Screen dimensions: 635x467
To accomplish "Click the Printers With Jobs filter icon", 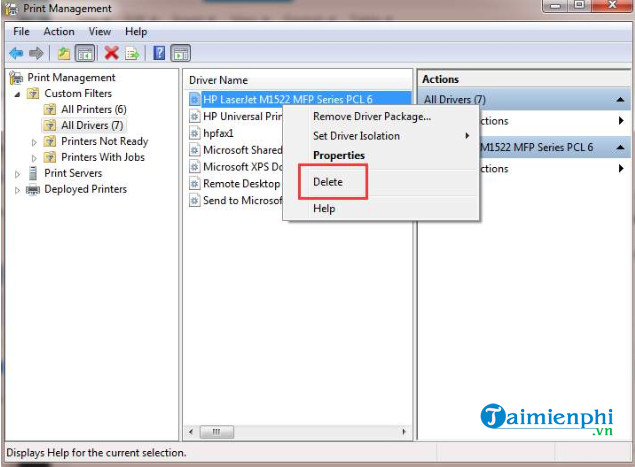I will (x=50, y=157).
